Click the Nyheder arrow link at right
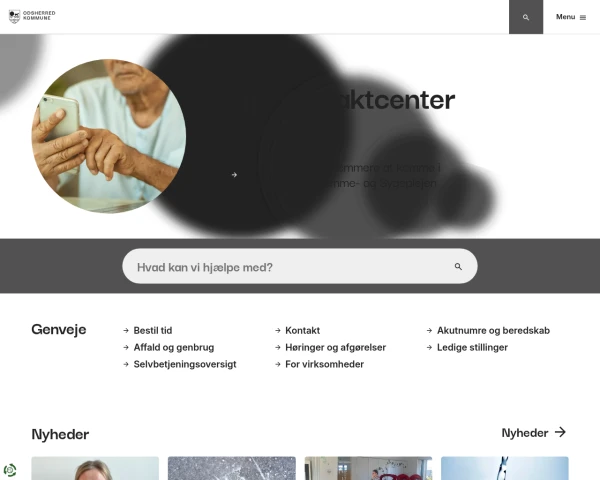Image resolution: width=600 pixels, height=480 pixels. (x=534, y=433)
